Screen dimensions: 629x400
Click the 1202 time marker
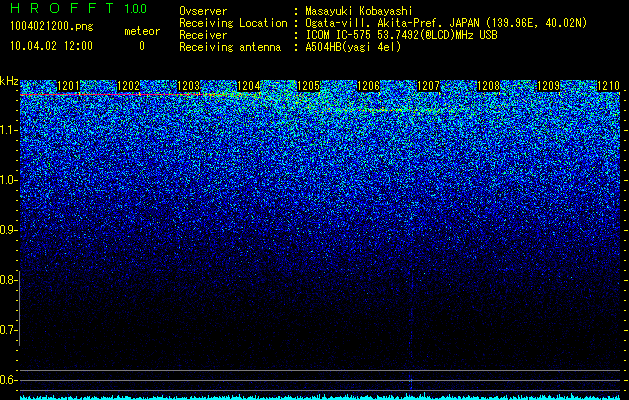[128, 86]
